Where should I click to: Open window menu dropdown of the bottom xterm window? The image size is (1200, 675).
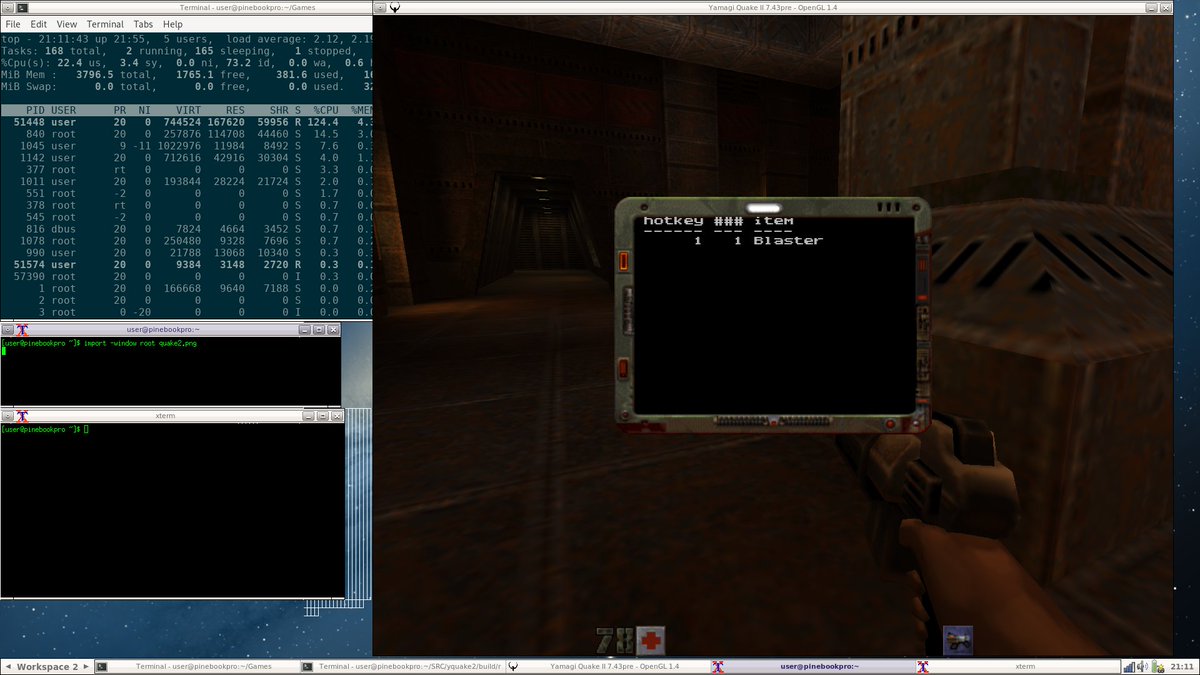(7, 415)
